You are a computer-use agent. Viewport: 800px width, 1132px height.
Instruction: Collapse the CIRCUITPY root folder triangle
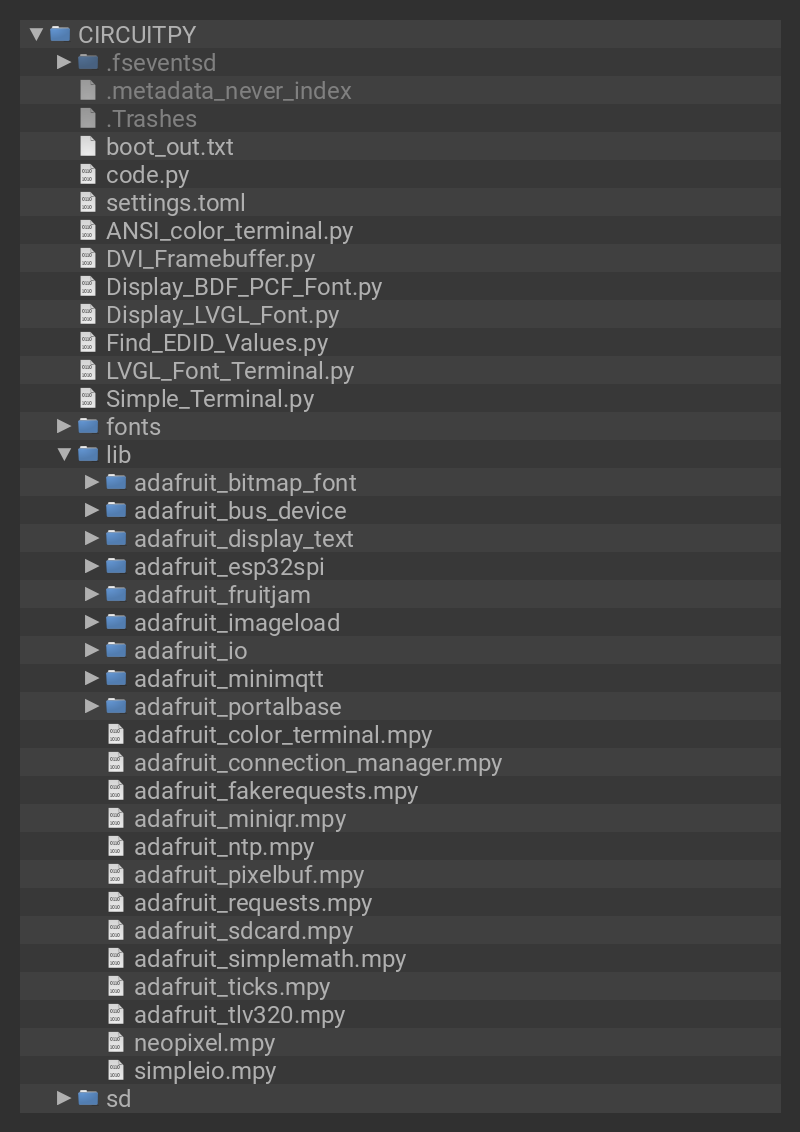36,34
